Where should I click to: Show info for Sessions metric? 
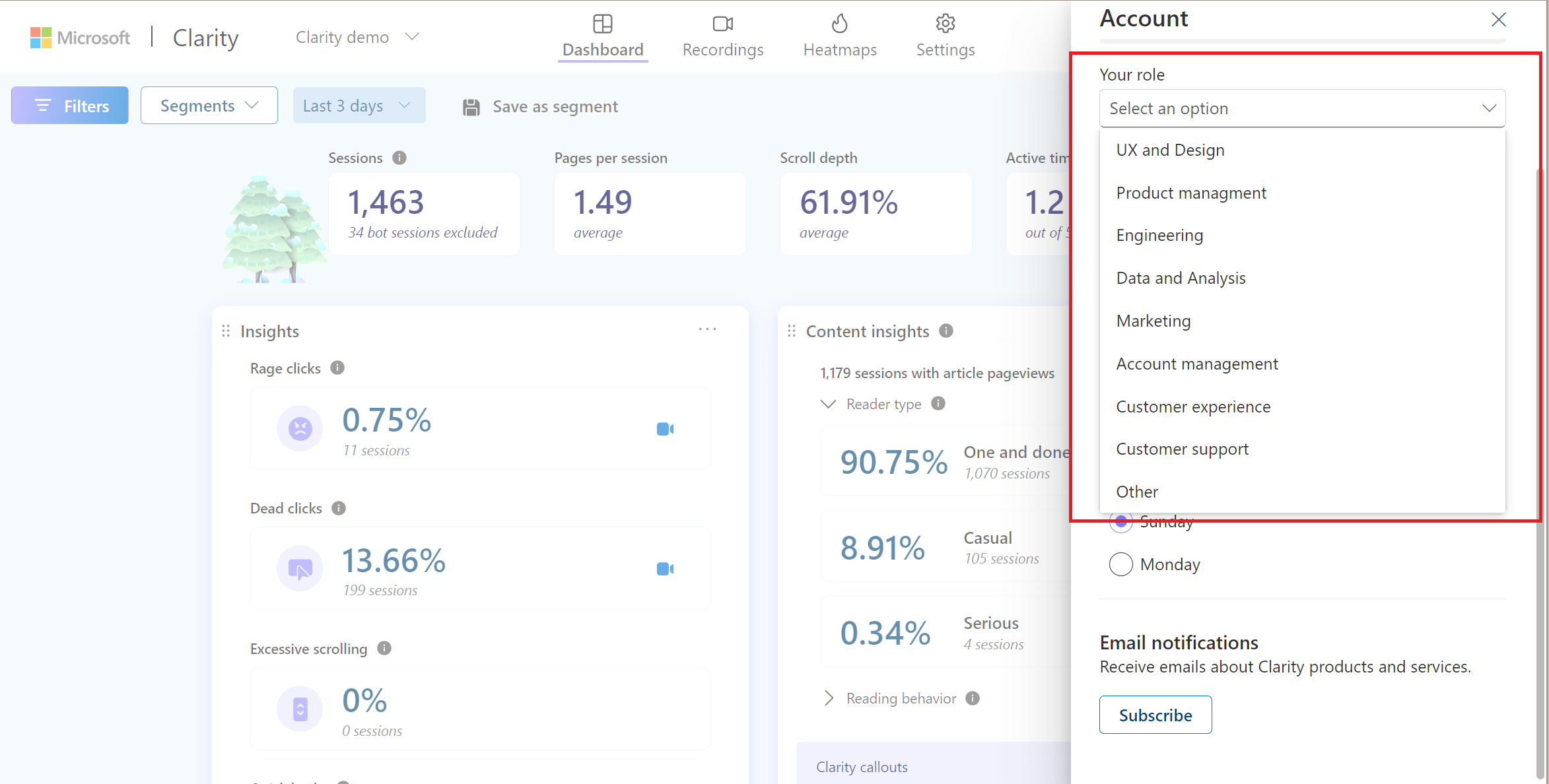(x=399, y=158)
